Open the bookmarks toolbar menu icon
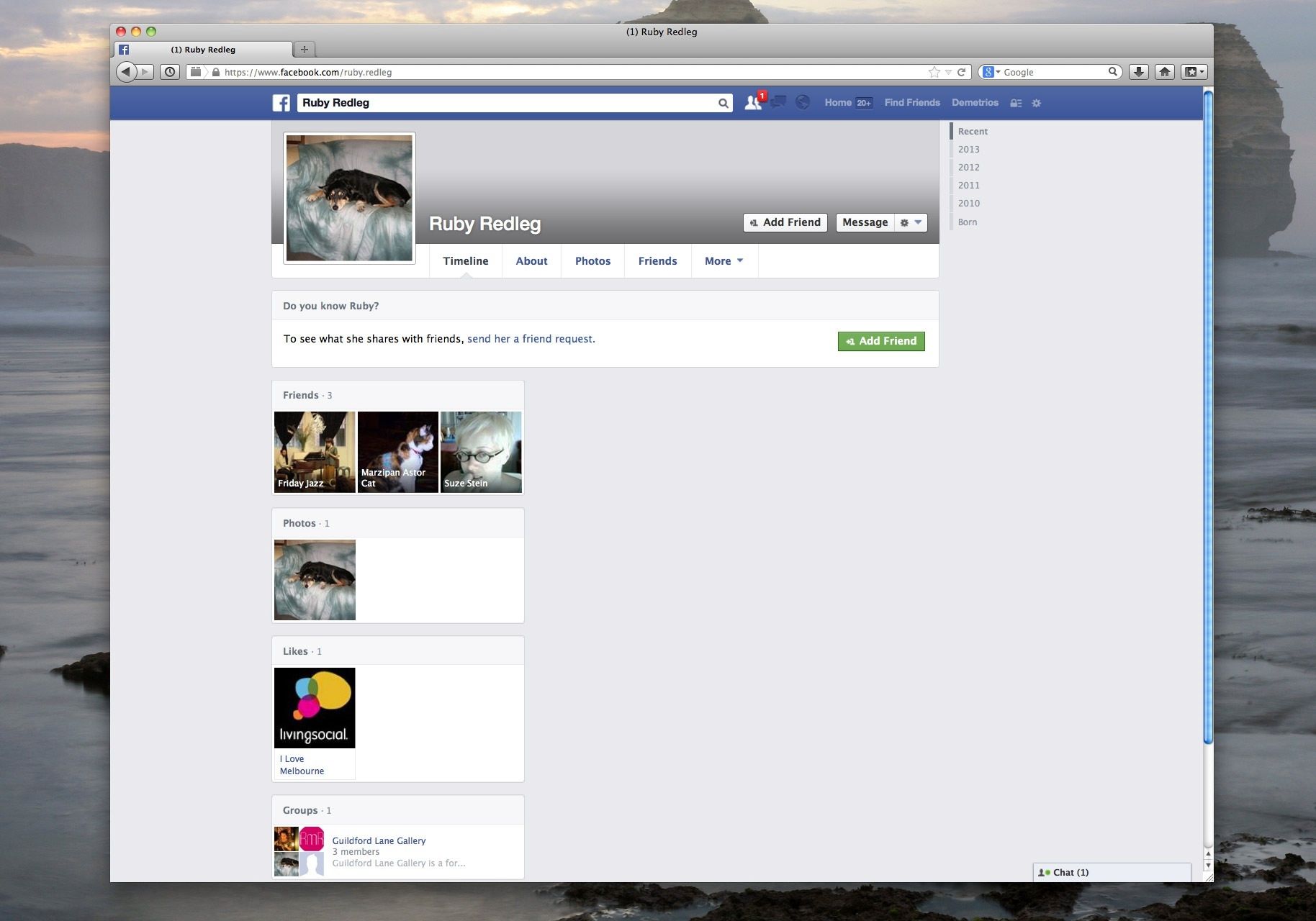This screenshot has width=1316, height=921. (x=1194, y=72)
